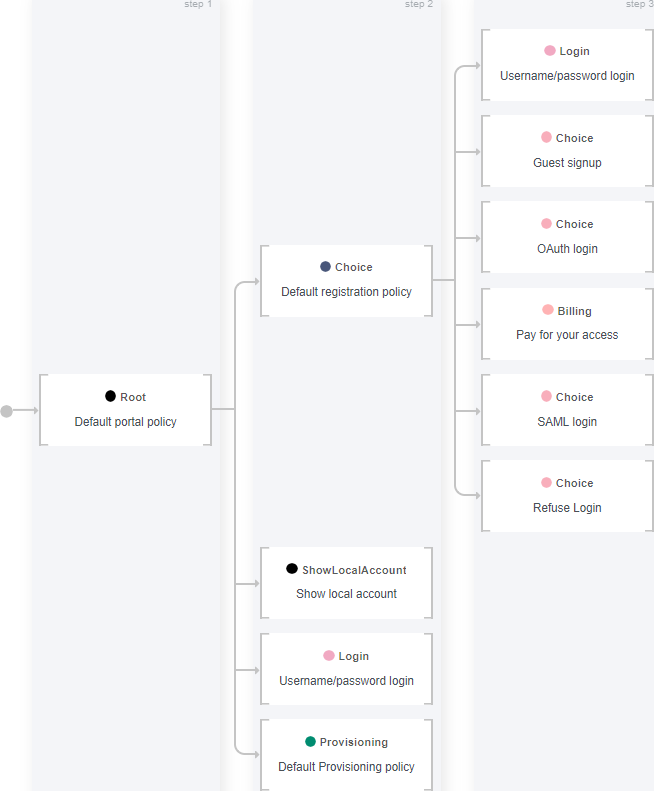The height and width of the screenshot is (791, 654).
Task: Click the pink dot on the Billing node
Action: (x=548, y=309)
